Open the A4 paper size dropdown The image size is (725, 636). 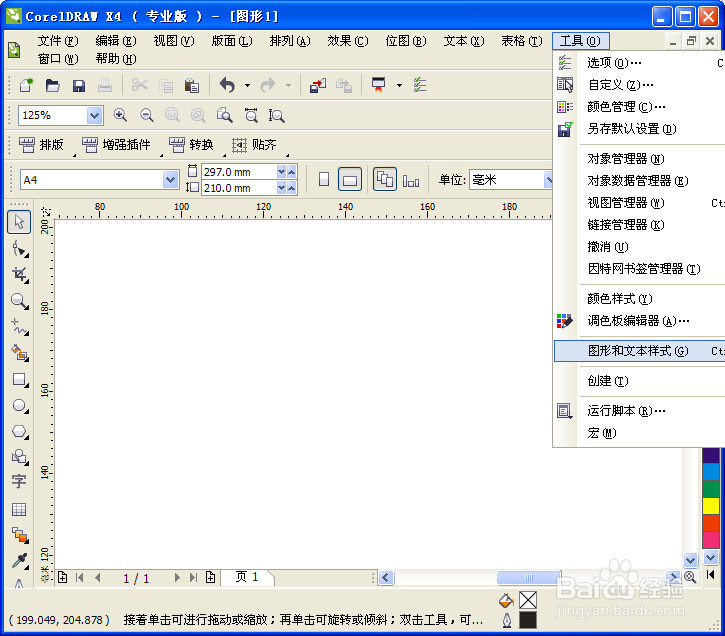(x=171, y=179)
